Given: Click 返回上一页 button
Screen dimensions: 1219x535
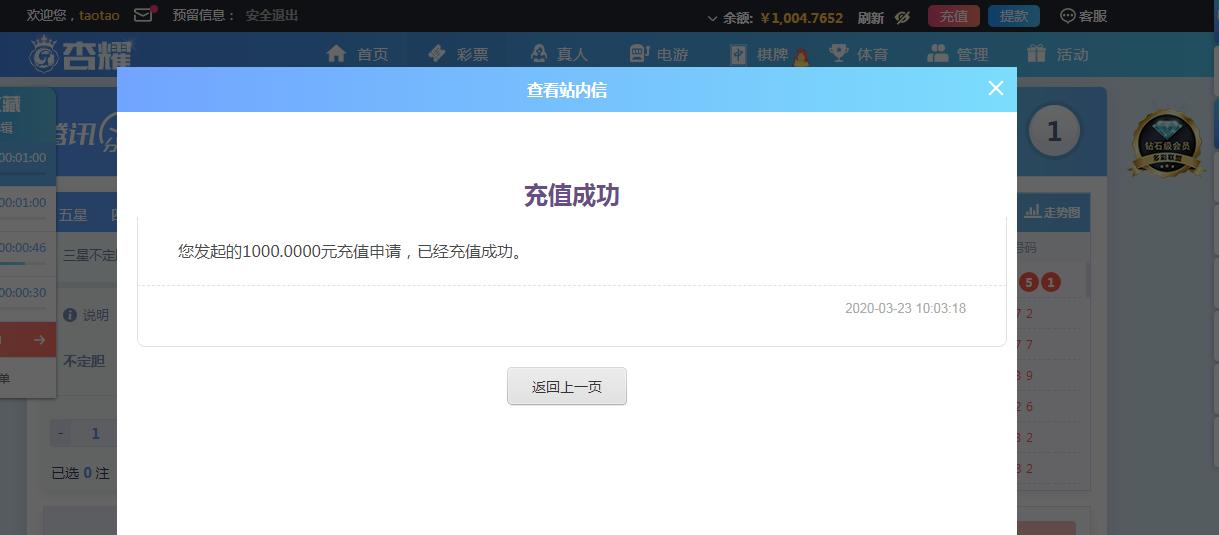Looking at the screenshot, I should [567, 386].
